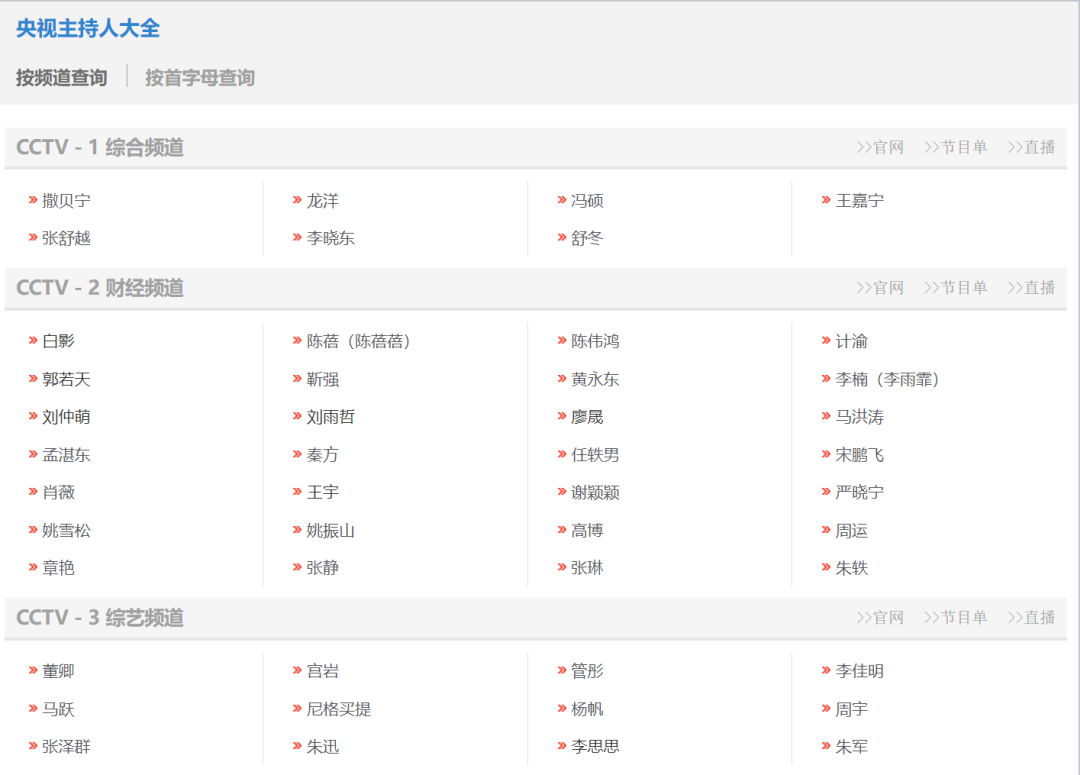Open host 姚振山's link
The image size is (1080, 775).
[x=331, y=530]
